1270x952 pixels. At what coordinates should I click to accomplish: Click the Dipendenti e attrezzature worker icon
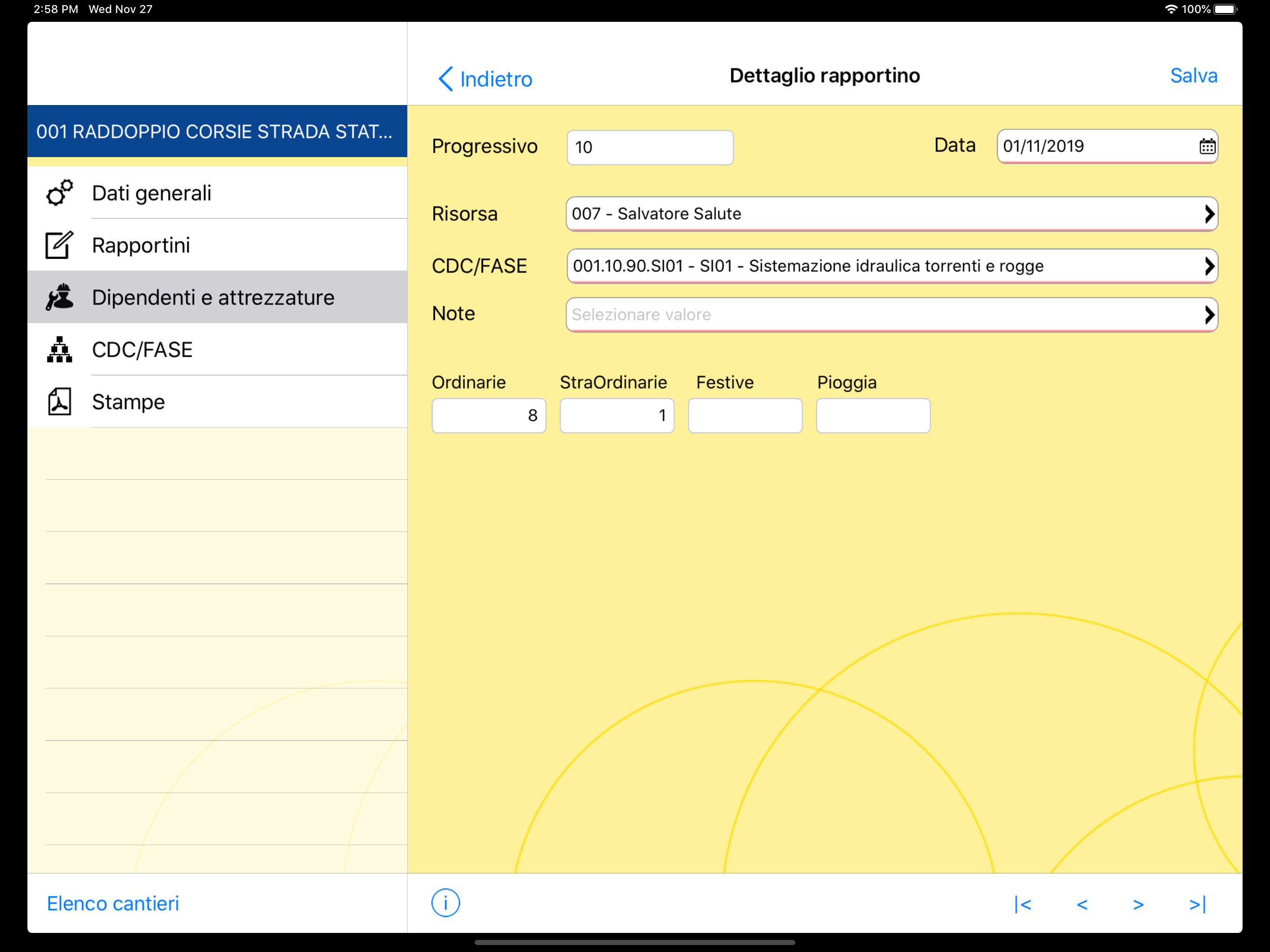click(60, 297)
